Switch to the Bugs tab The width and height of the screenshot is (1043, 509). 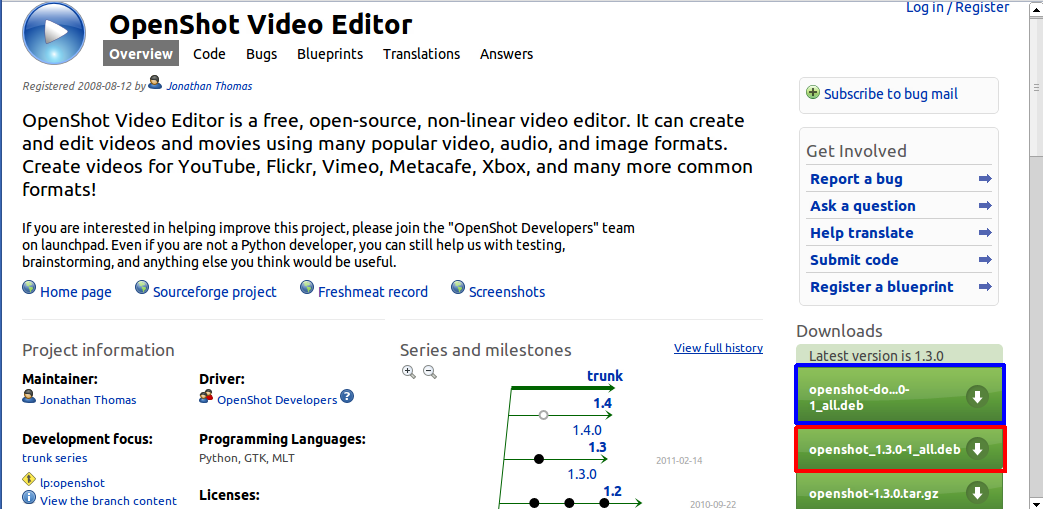(261, 54)
